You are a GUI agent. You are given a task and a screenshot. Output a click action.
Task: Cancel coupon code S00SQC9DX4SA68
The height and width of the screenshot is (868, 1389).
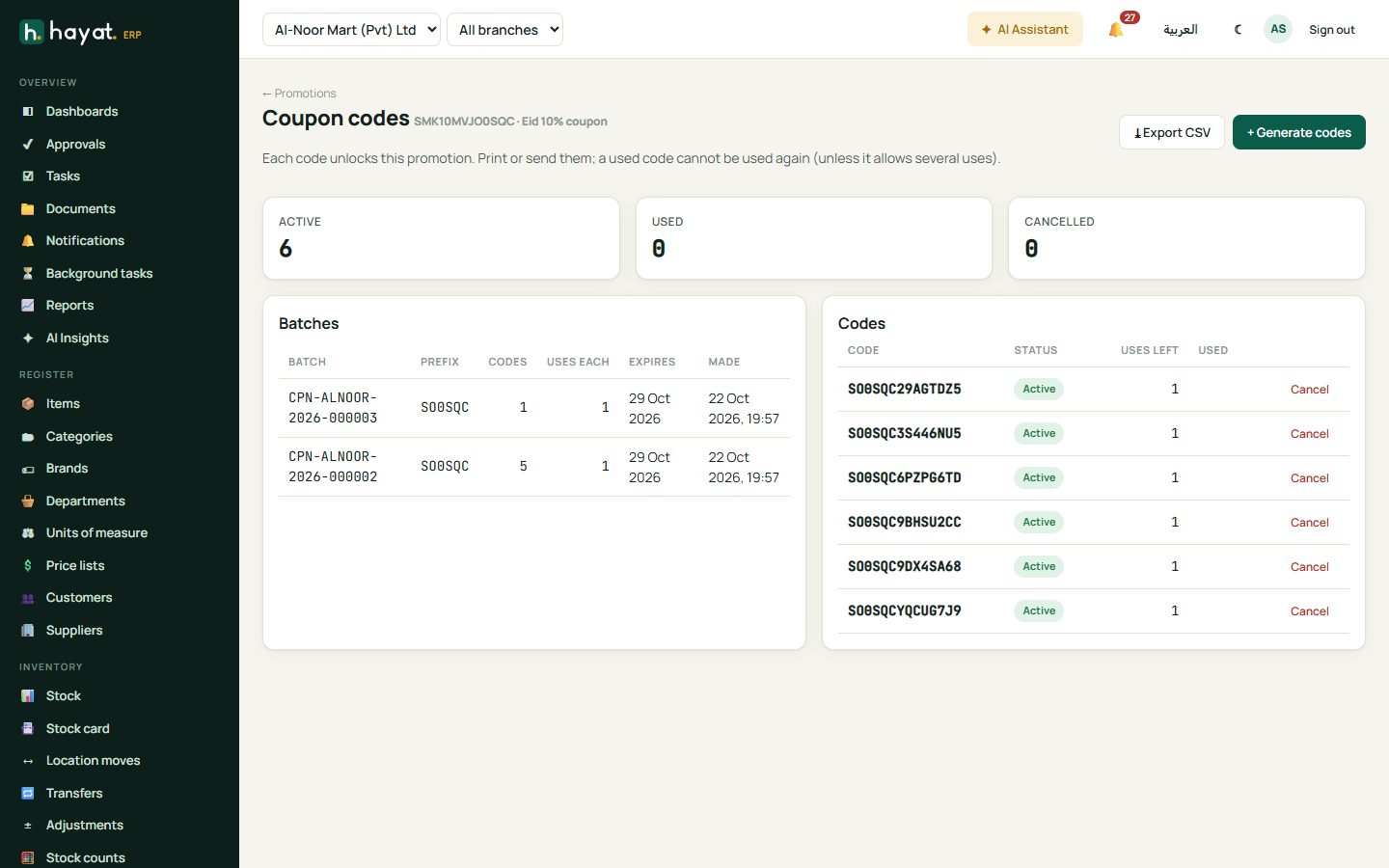tap(1309, 567)
